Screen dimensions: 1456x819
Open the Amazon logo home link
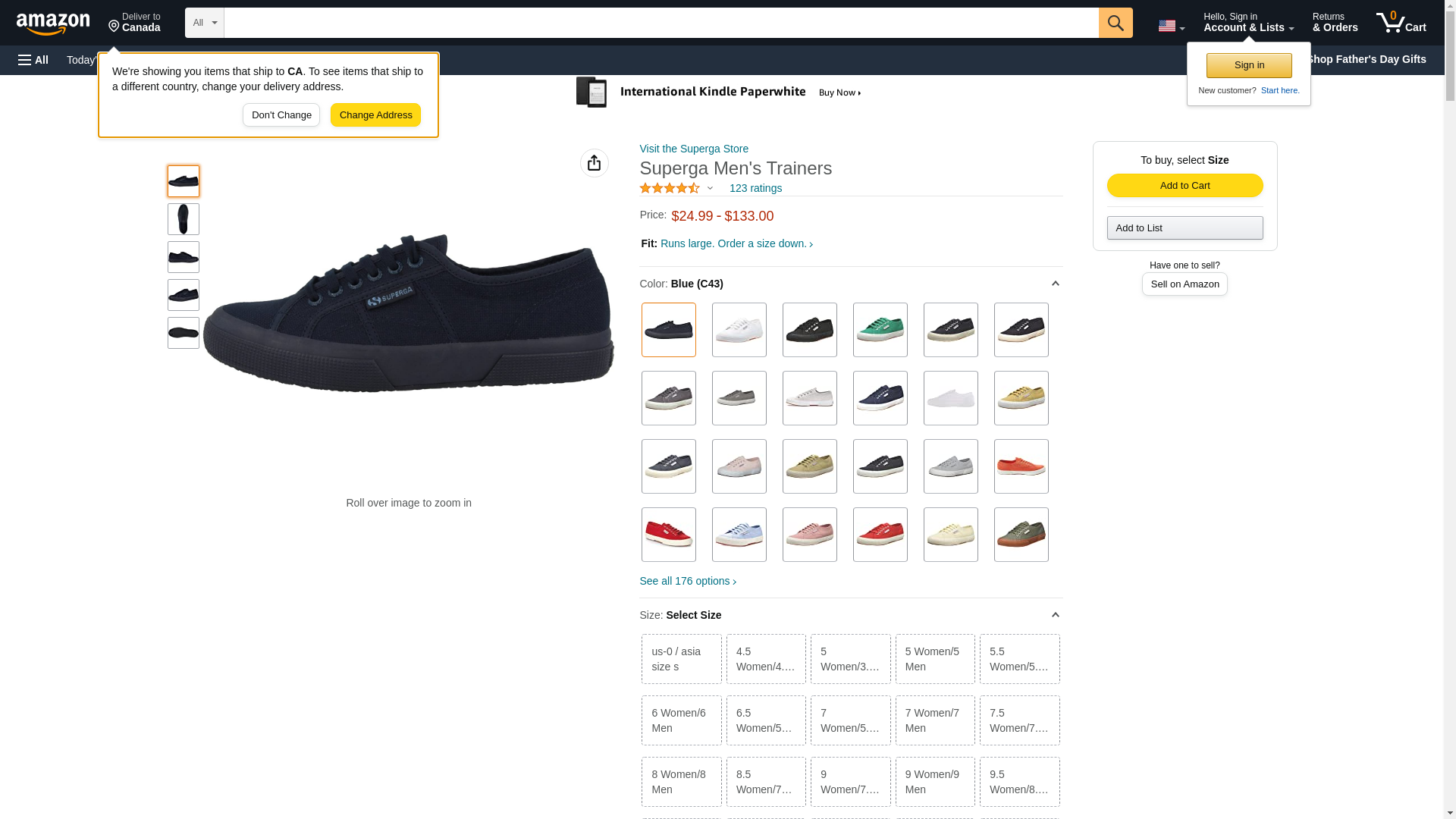click(53, 24)
